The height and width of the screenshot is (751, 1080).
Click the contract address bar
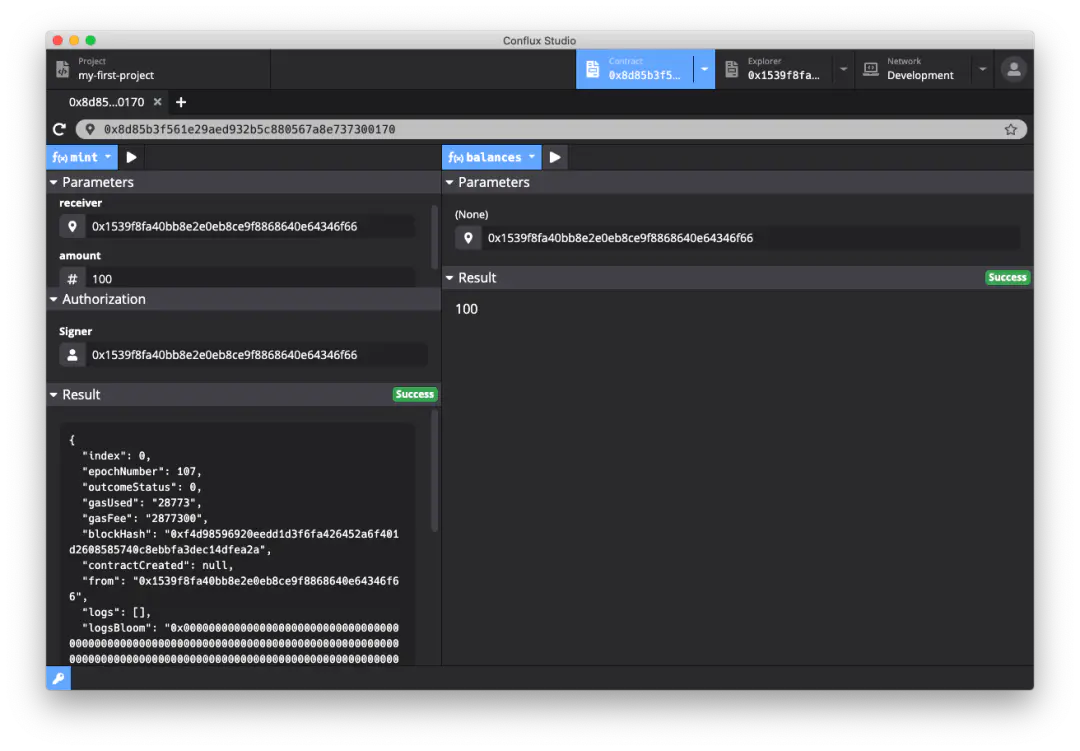[551, 129]
